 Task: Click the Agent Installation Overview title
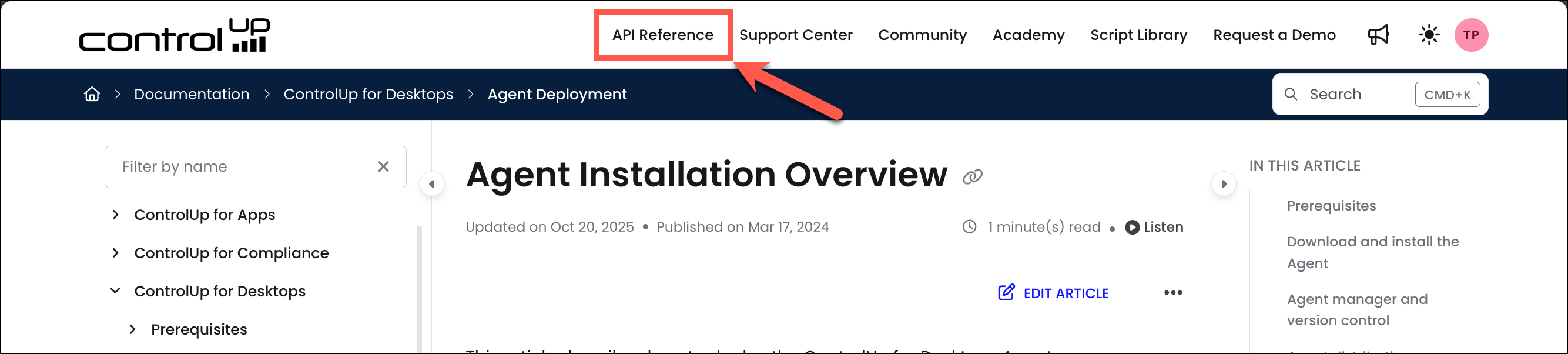pos(706,175)
